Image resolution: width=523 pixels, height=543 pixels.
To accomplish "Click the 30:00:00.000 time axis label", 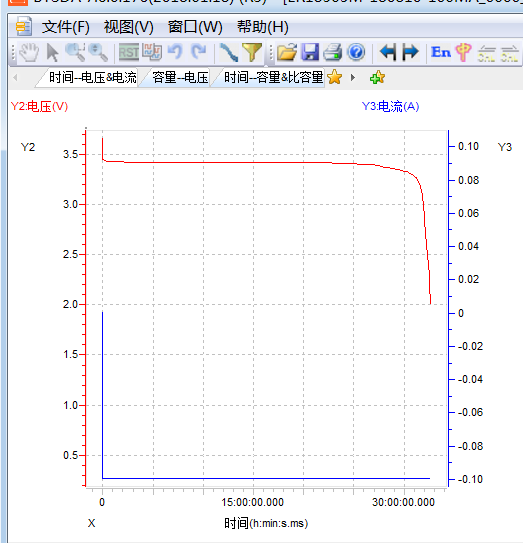I will tap(404, 502).
